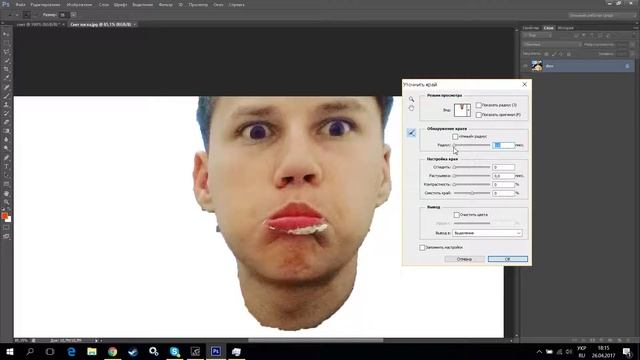The height and width of the screenshot is (360, 640).
Task: Select the Quick Selection tool
Action: [6, 60]
